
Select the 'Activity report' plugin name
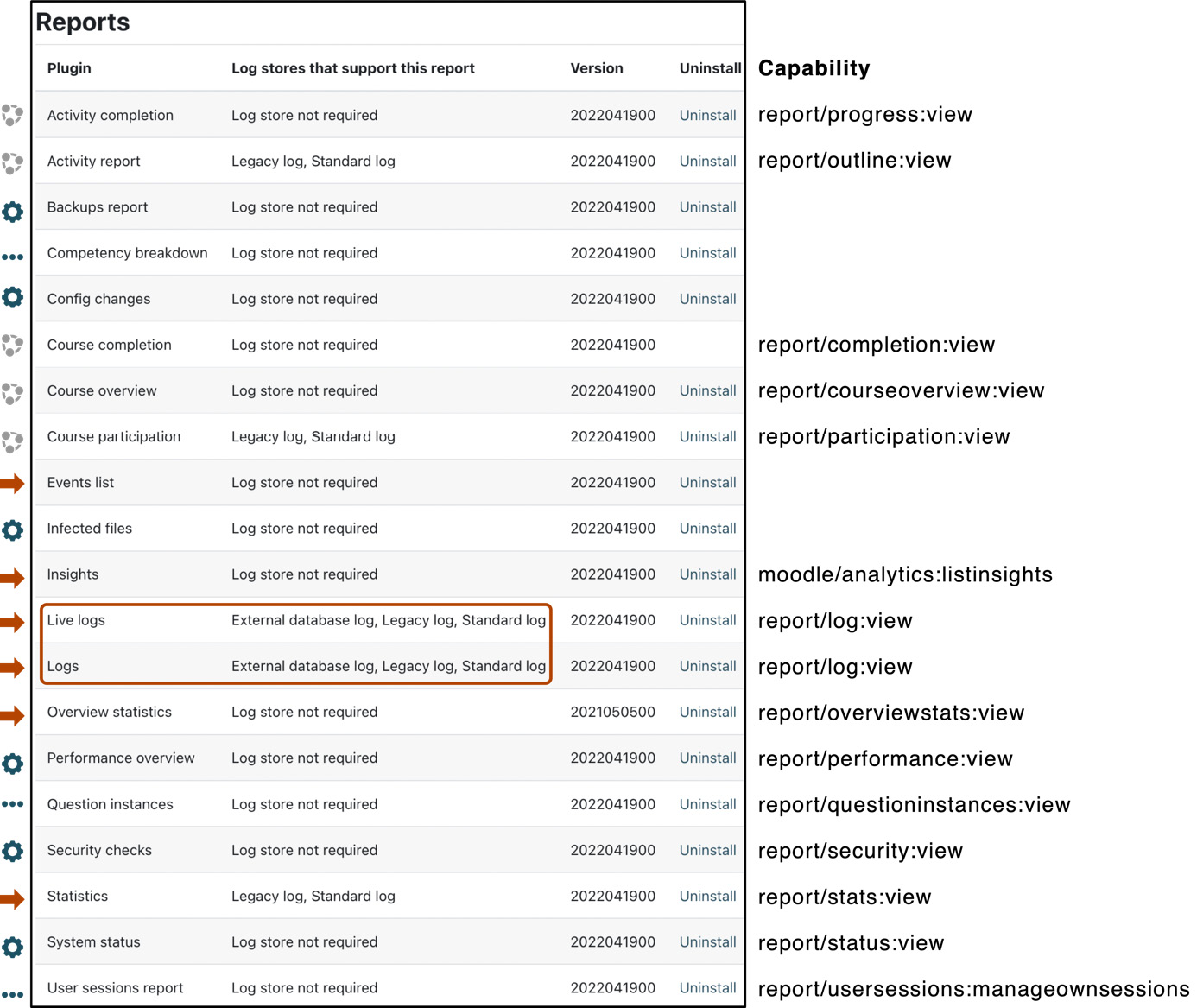[94, 161]
